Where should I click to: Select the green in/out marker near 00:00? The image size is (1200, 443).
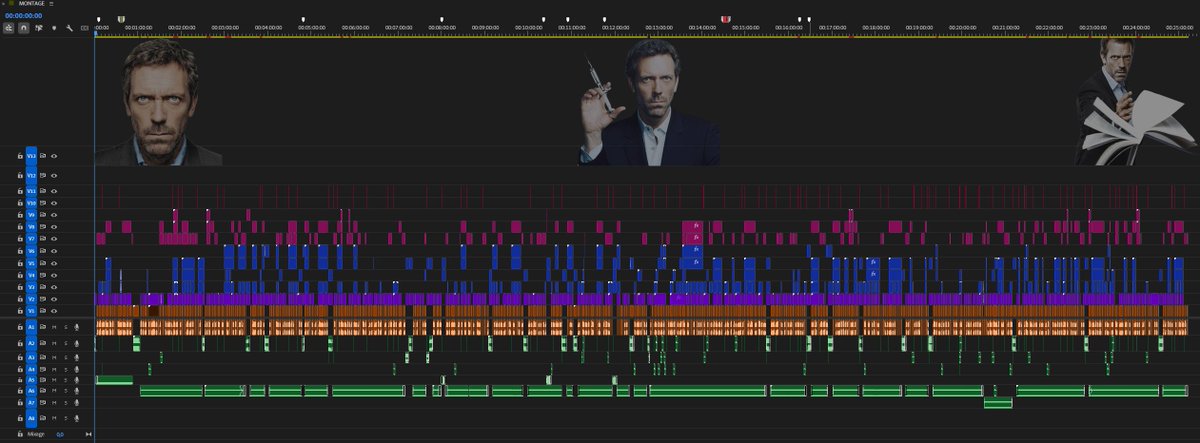click(121, 19)
